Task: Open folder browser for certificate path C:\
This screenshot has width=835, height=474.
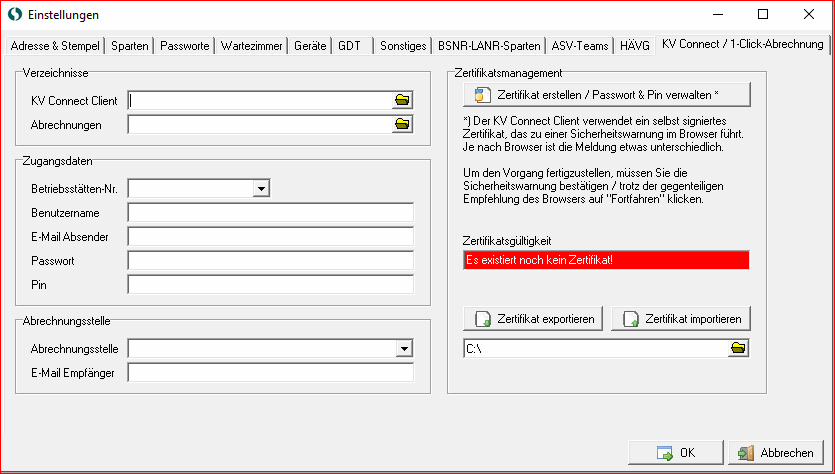Action: coord(738,348)
